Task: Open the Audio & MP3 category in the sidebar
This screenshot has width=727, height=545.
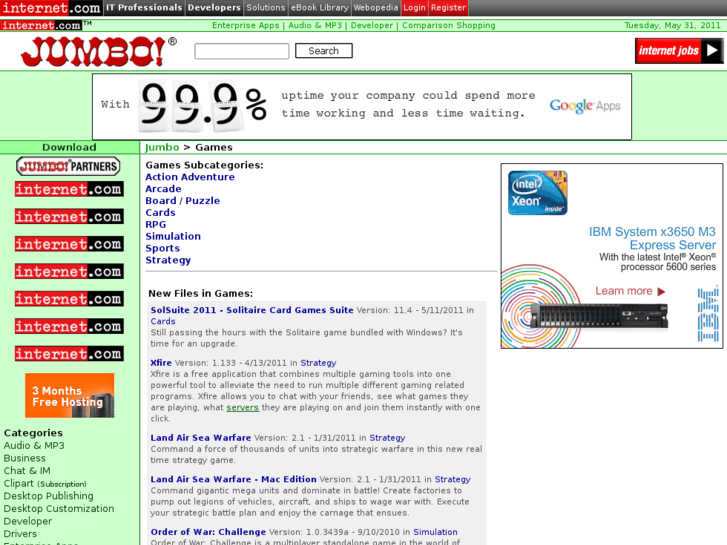Action: [x=34, y=446]
